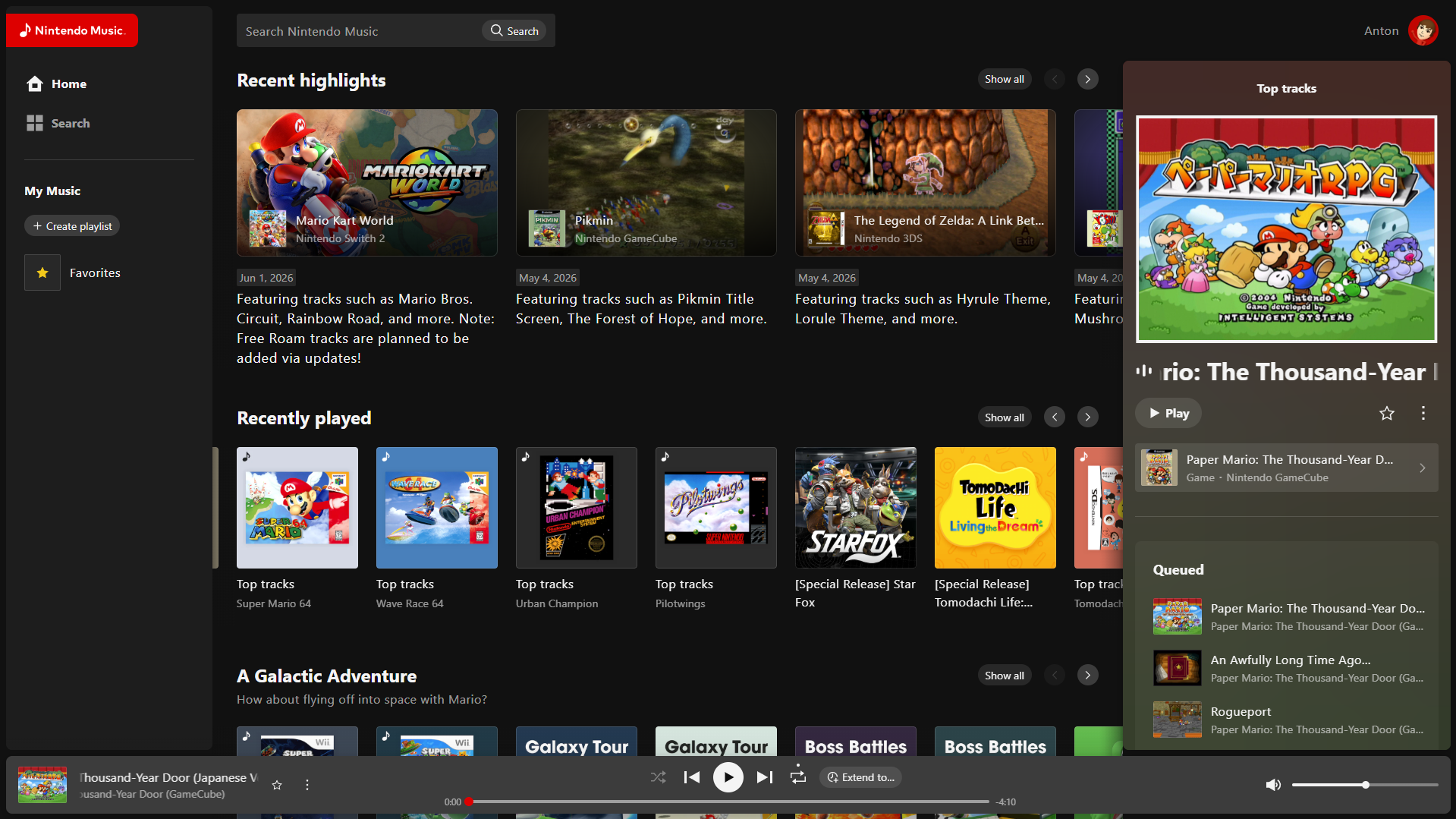Image resolution: width=1456 pixels, height=819 pixels.
Task: Open now playing track options menu
Action: 307,785
